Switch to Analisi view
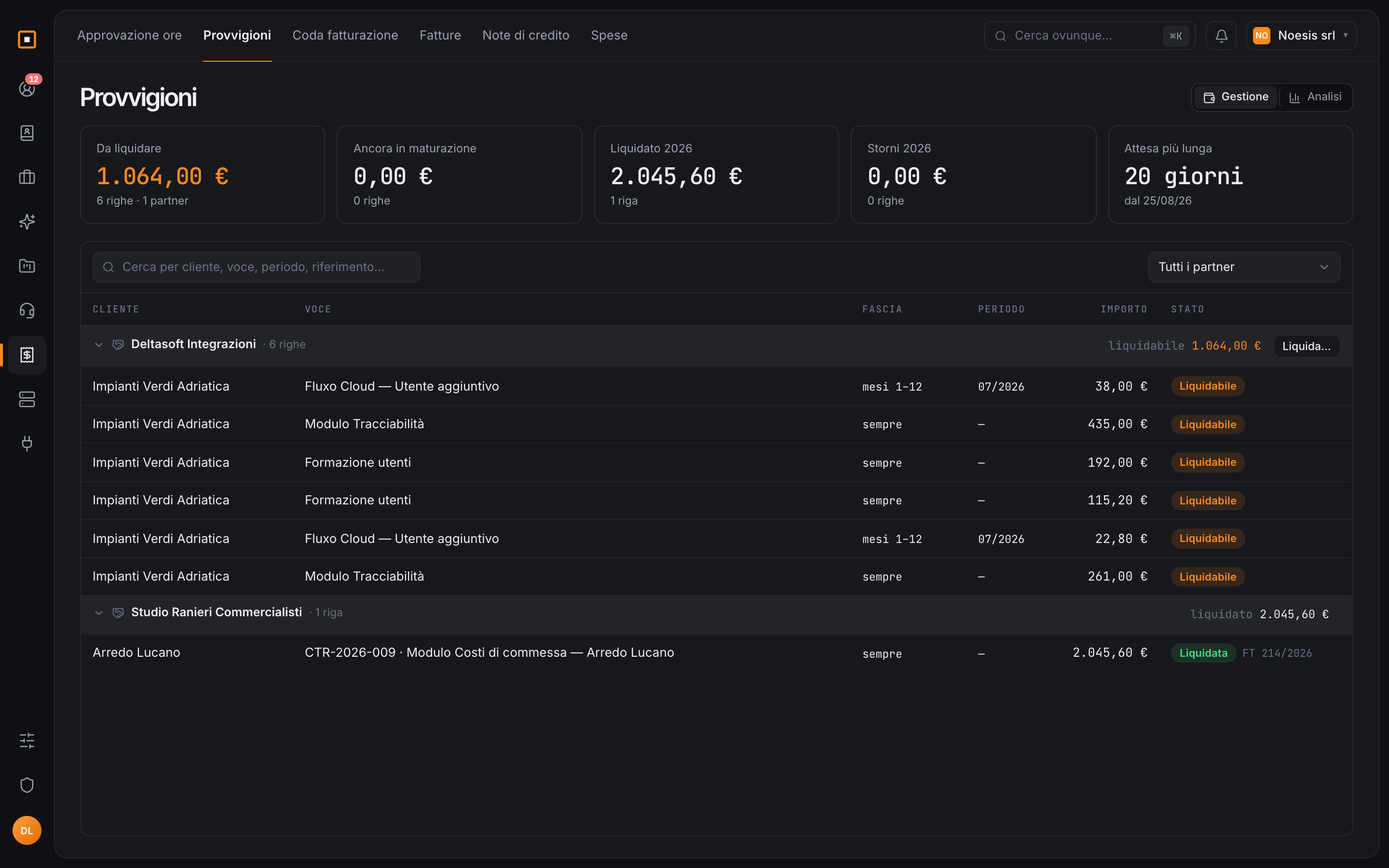 (1315, 97)
